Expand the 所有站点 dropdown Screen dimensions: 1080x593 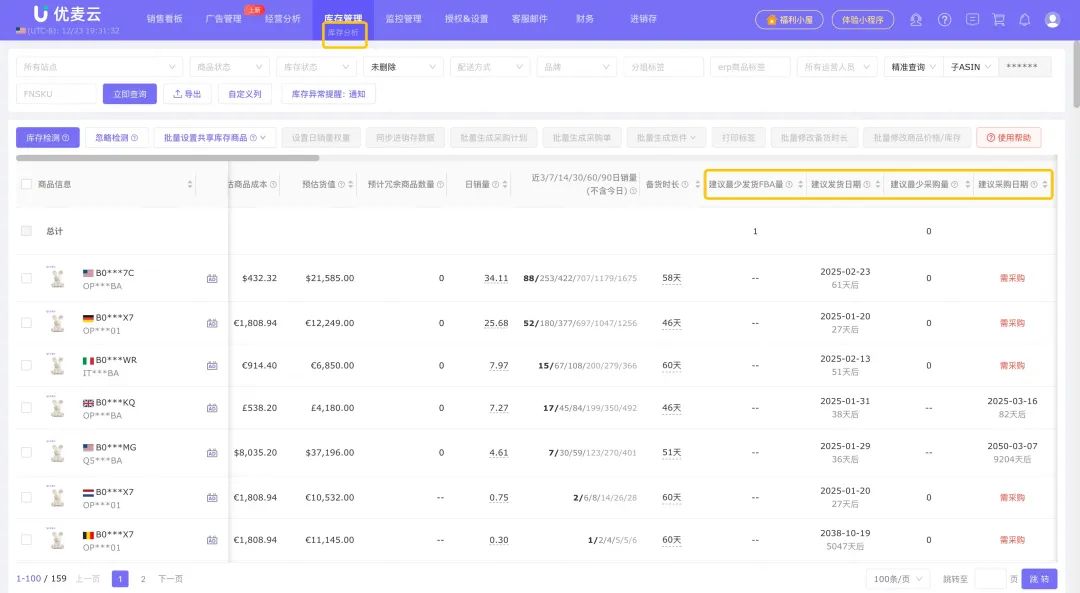pyautogui.click(x=99, y=67)
